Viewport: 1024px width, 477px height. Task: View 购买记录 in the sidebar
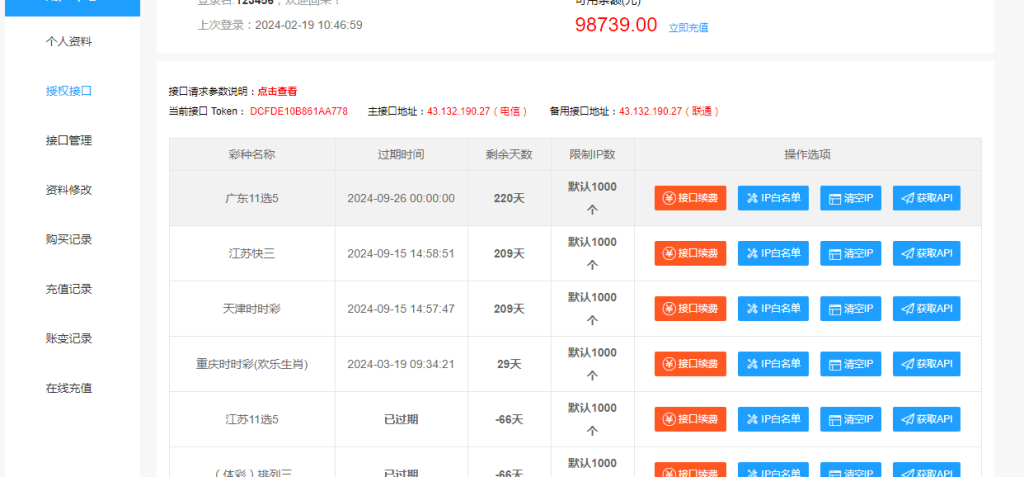[x=69, y=239]
